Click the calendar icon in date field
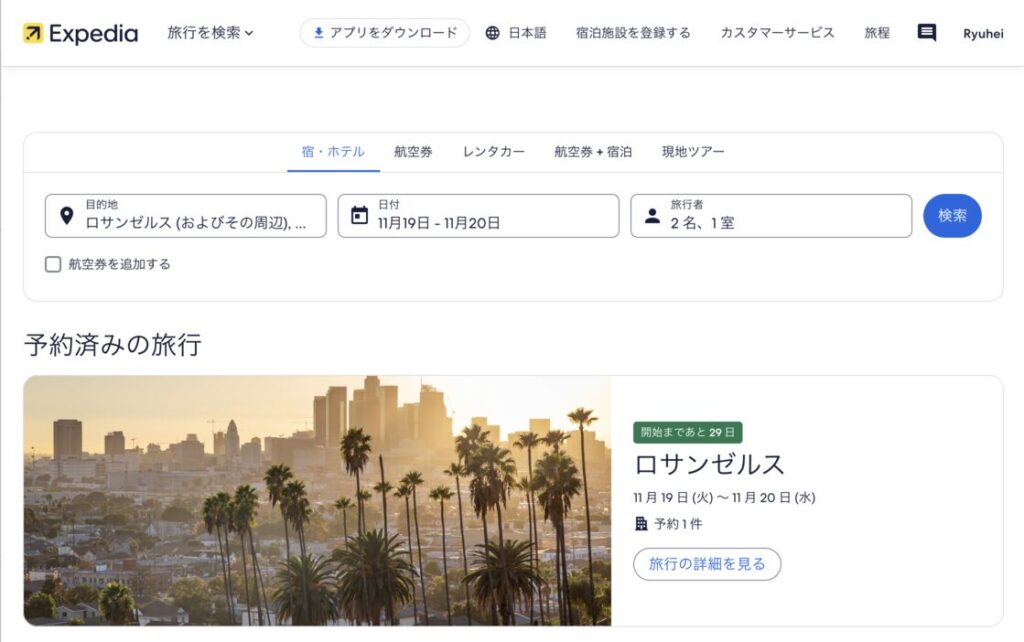The width and height of the screenshot is (1024, 642). (x=359, y=215)
